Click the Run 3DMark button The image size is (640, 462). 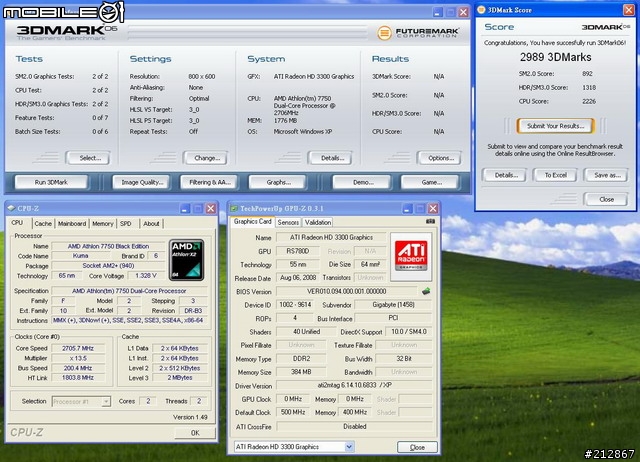(x=51, y=182)
